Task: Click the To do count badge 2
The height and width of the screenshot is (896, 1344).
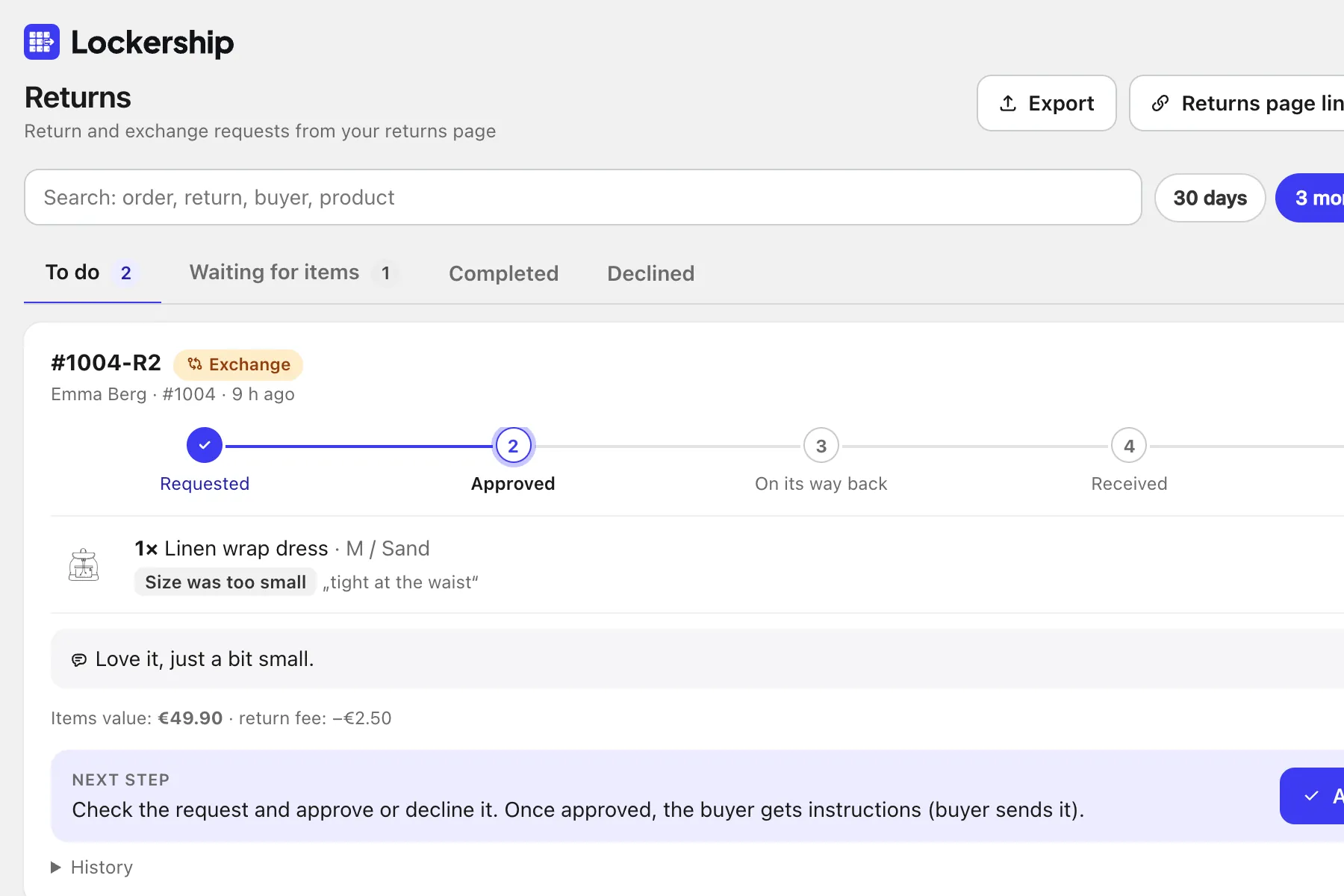Action: pos(126,273)
